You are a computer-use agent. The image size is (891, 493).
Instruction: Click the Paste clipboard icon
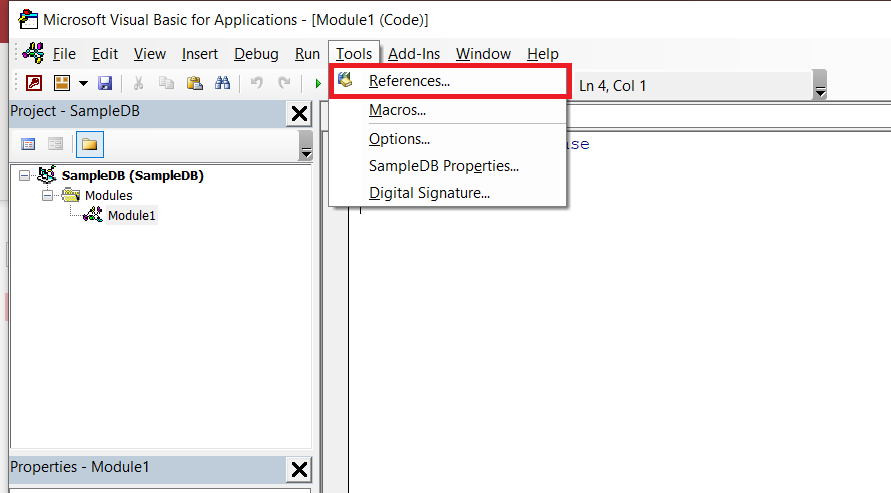(x=194, y=83)
